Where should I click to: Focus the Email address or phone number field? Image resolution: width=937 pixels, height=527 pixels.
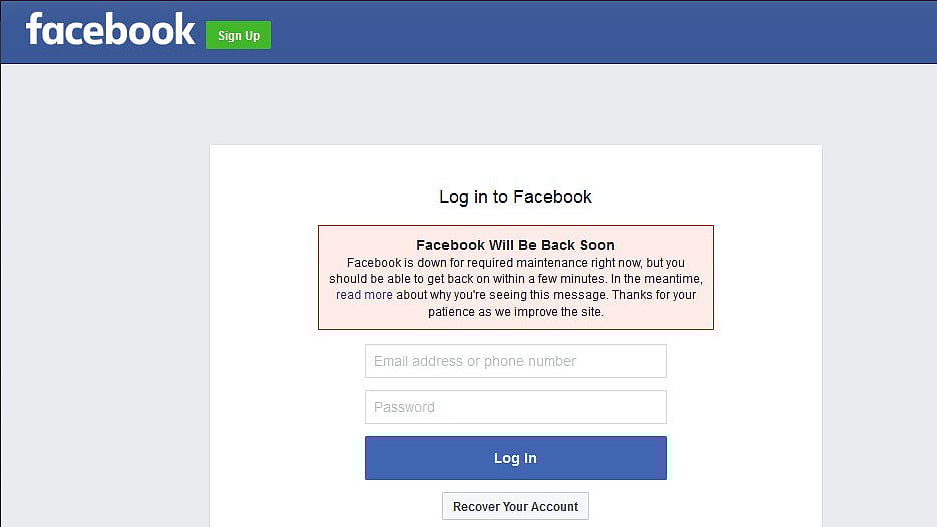(516, 361)
